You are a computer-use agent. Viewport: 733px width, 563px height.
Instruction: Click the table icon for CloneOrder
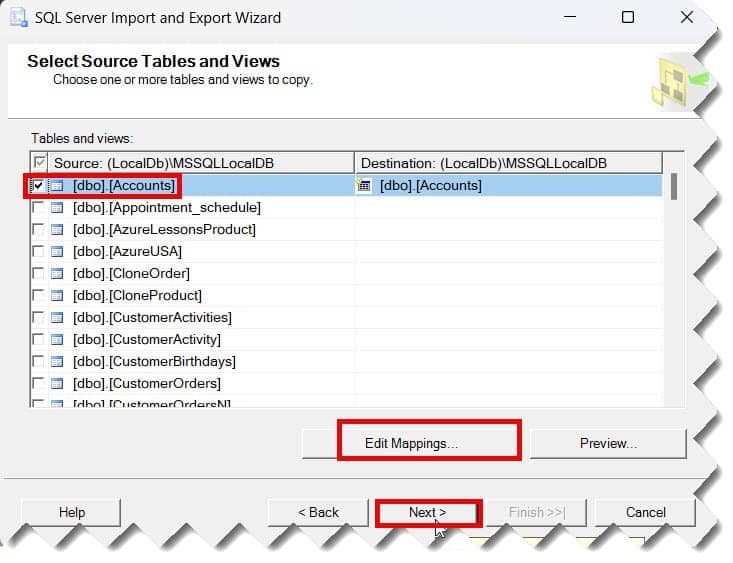coord(57,274)
